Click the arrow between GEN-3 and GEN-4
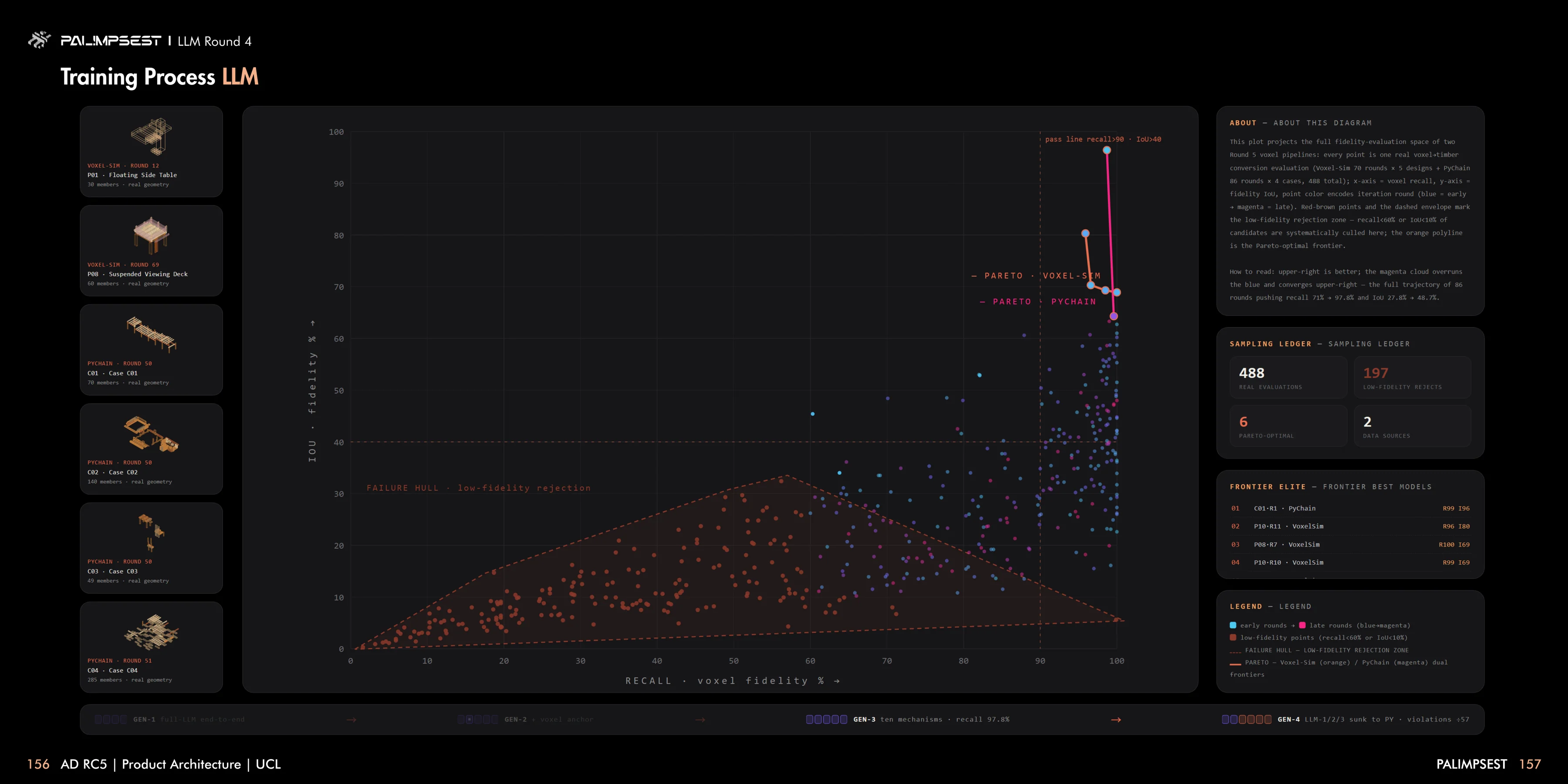The width and height of the screenshot is (1568, 784). coord(1116,720)
